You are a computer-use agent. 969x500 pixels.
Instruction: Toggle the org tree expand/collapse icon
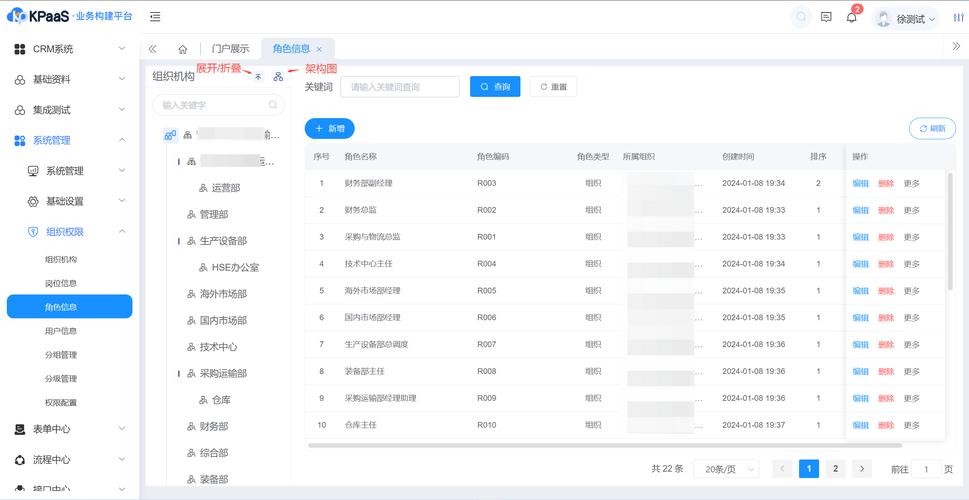pyautogui.click(x=258, y=77)
